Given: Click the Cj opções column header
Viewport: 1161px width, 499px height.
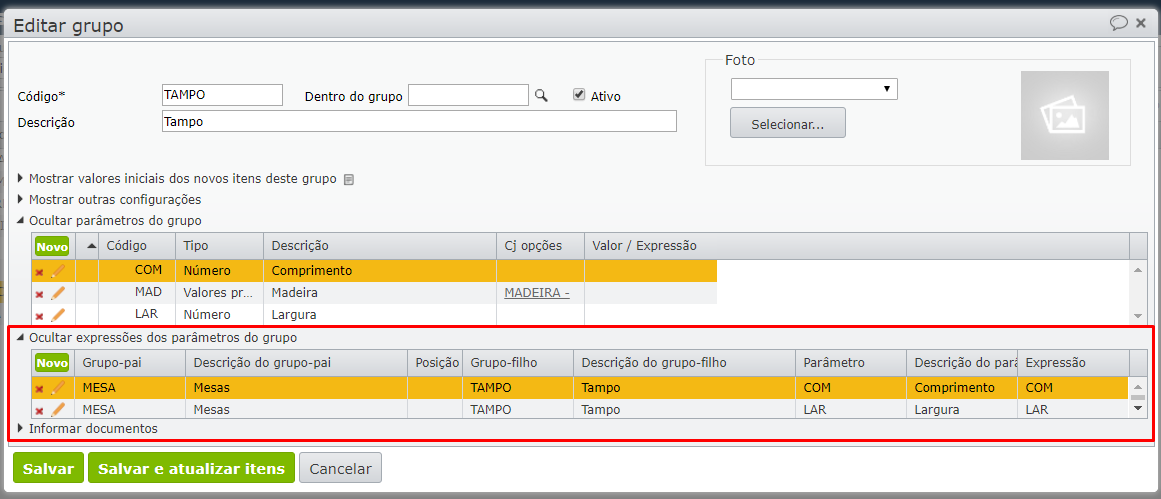Looking at the screenshot, I should tap(541, 245).
